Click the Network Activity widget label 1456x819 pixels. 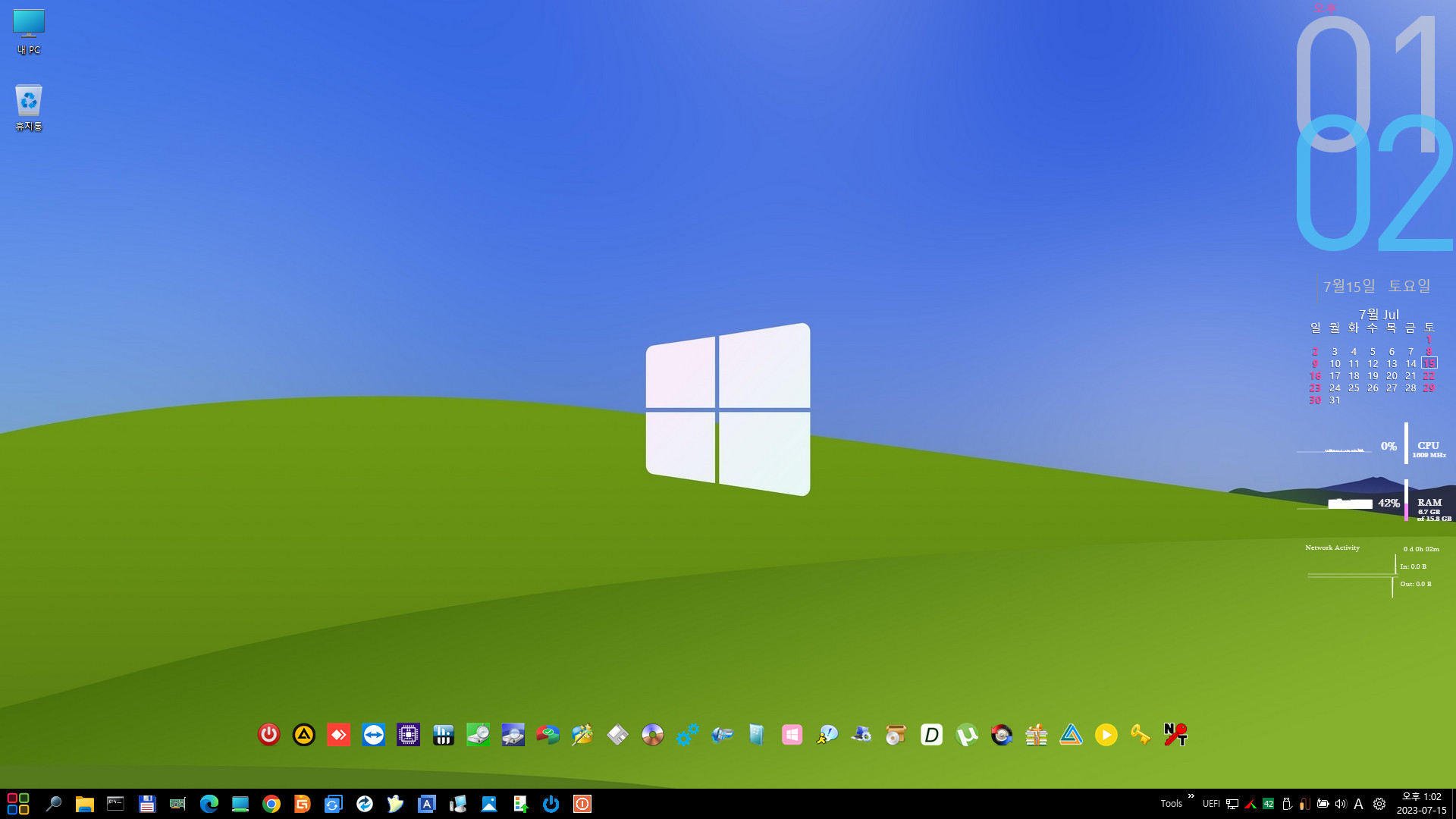[x=1332, y=548]
